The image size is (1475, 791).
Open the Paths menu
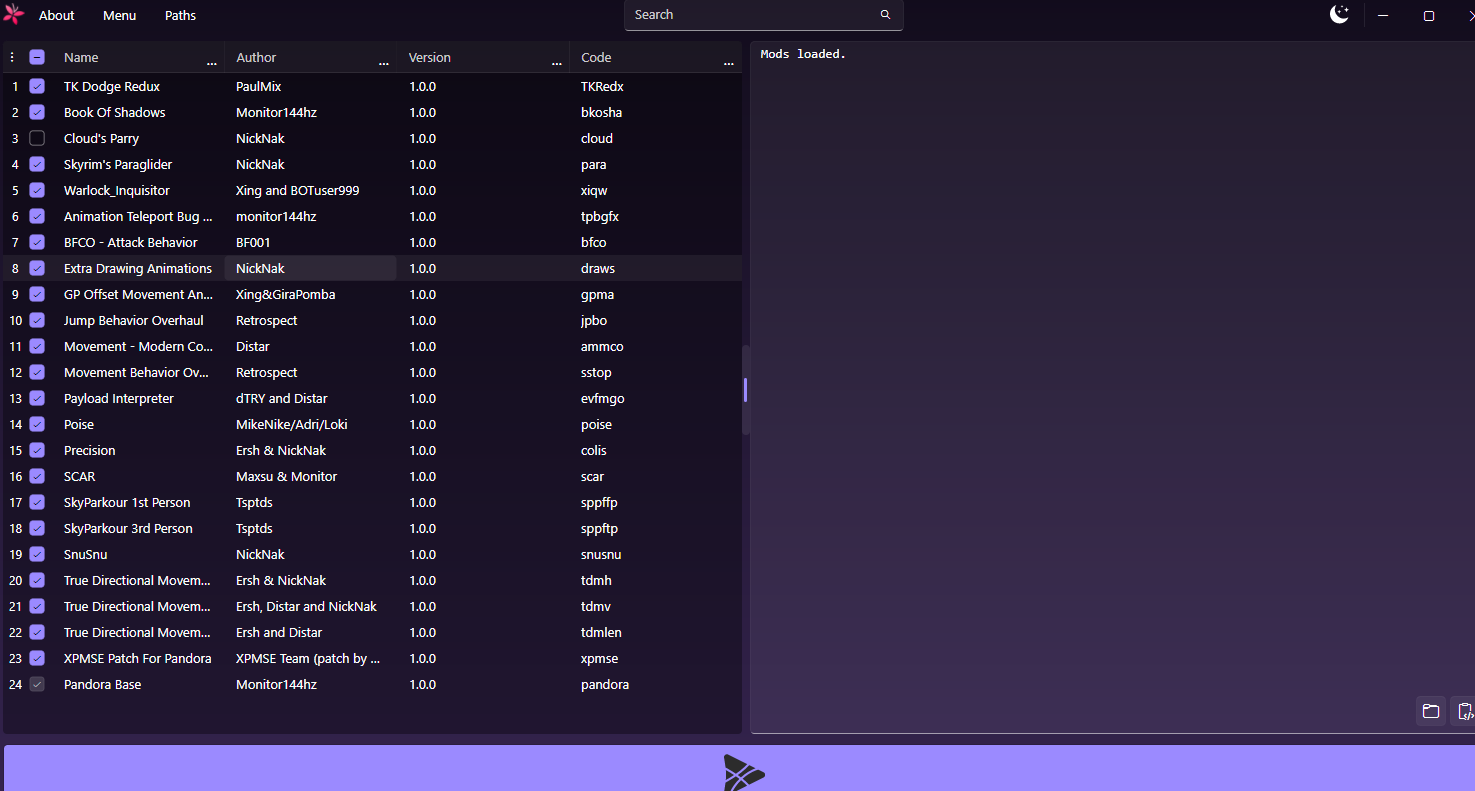click(181, 15)
